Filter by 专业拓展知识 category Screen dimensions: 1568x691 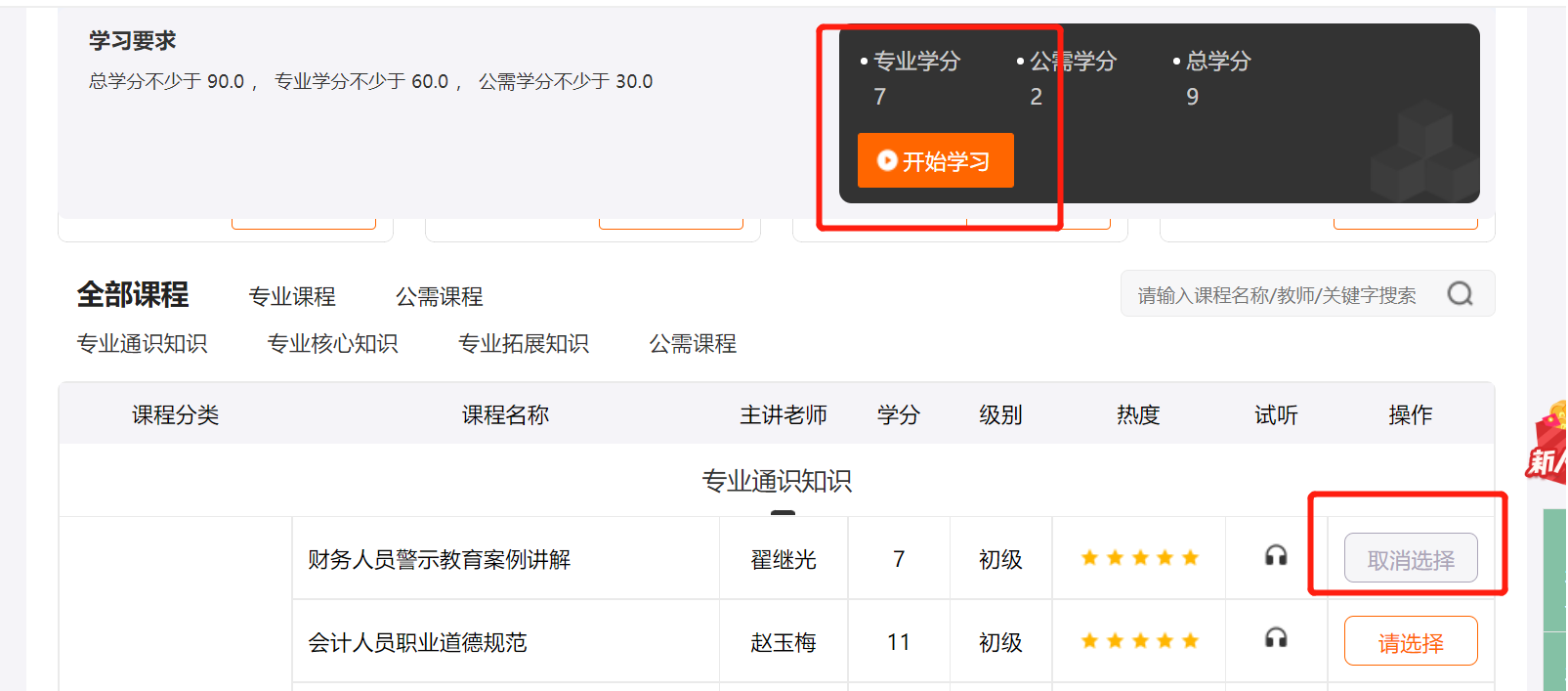pyautogui.click(x=524, y=344)
